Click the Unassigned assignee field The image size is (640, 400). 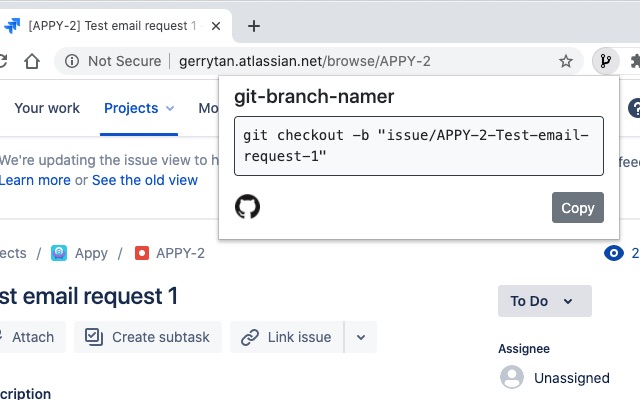[x=555, y=378]
